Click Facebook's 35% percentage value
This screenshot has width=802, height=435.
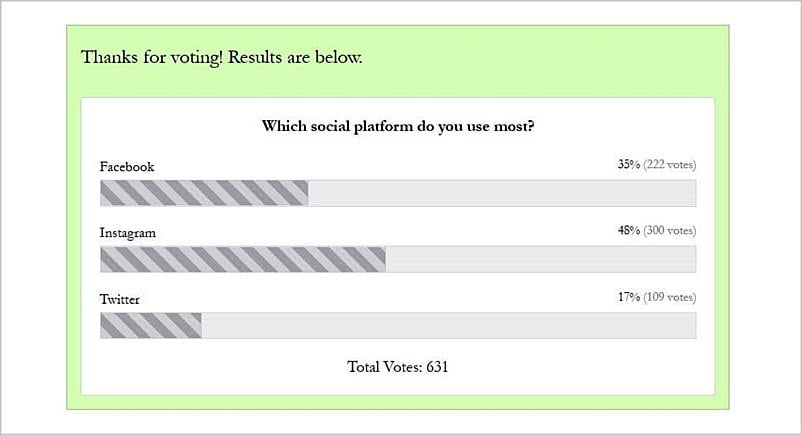[x=628, y=165]
